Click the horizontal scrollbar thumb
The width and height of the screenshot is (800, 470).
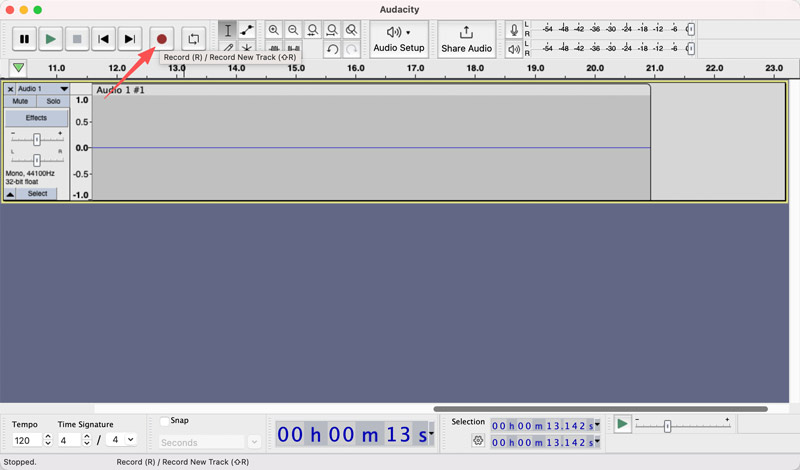[x=601, y=409]
